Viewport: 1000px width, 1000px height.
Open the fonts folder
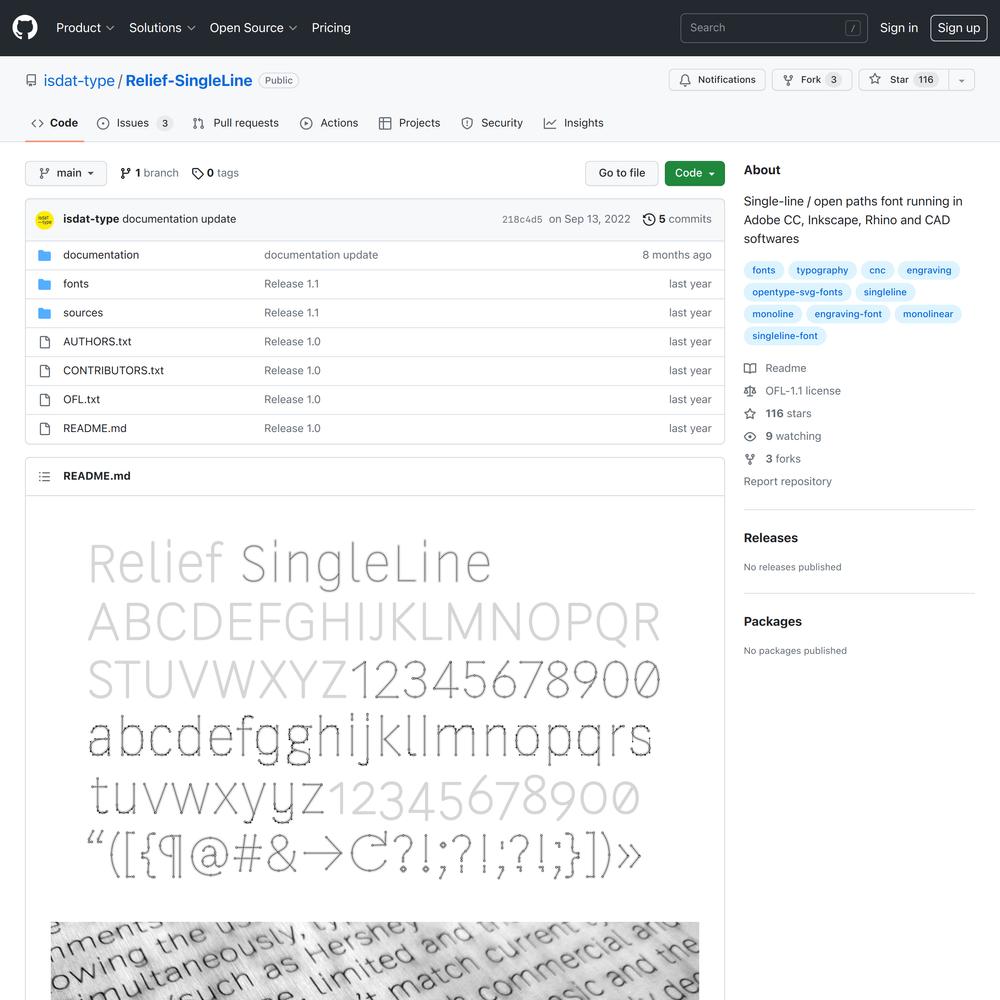pyautogui.click(x=76, y=284)
